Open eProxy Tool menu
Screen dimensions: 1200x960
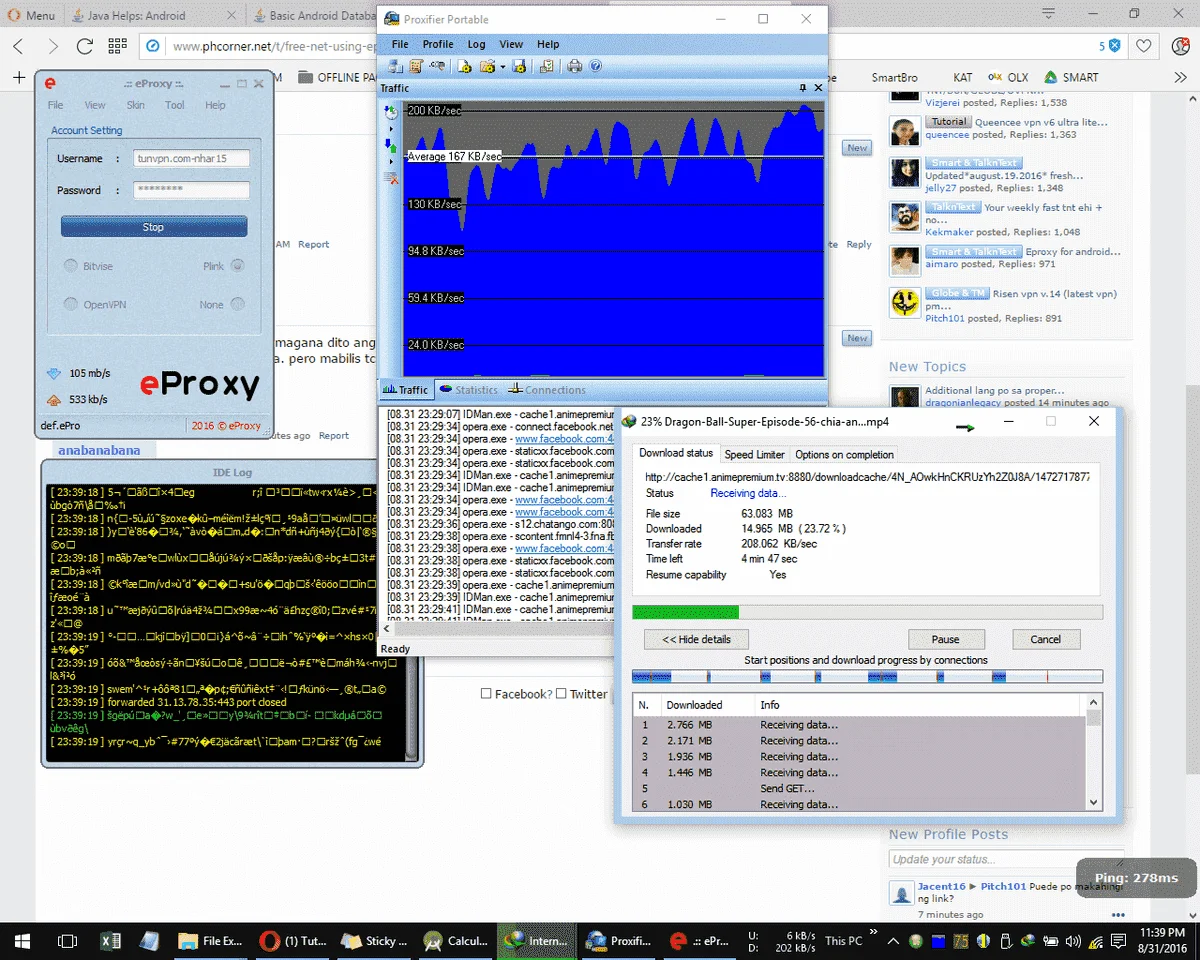click(175, 105)
